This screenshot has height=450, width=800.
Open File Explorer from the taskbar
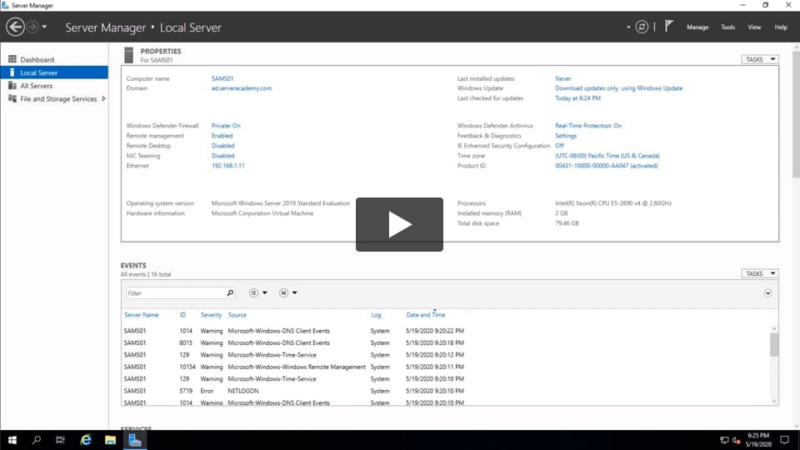(x=110, y=440)
